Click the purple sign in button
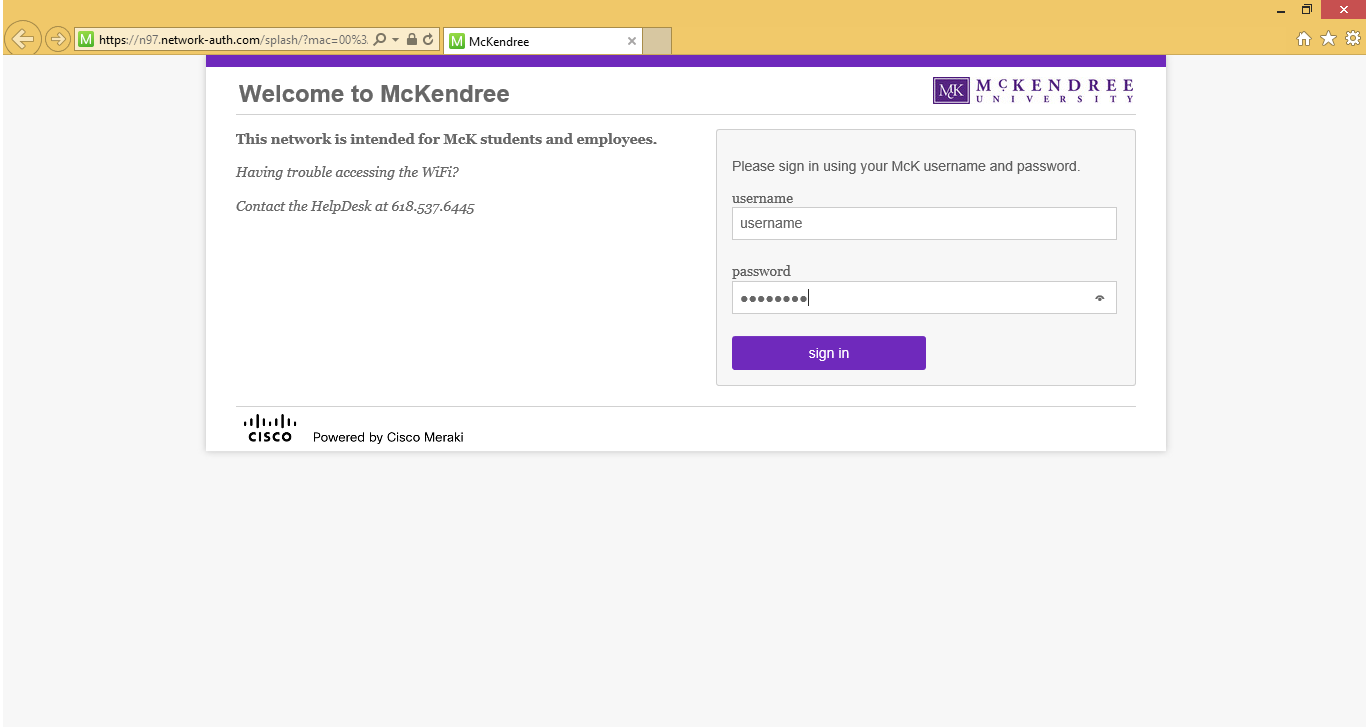This screenshot has height=727, width=1366. click(x=829, y=353)
